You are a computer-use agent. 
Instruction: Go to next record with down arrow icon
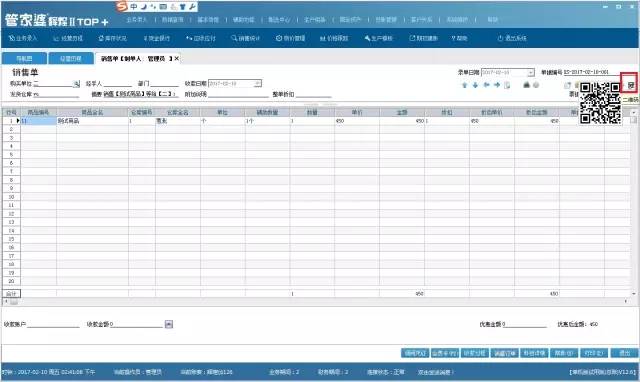tap(476, 85)
